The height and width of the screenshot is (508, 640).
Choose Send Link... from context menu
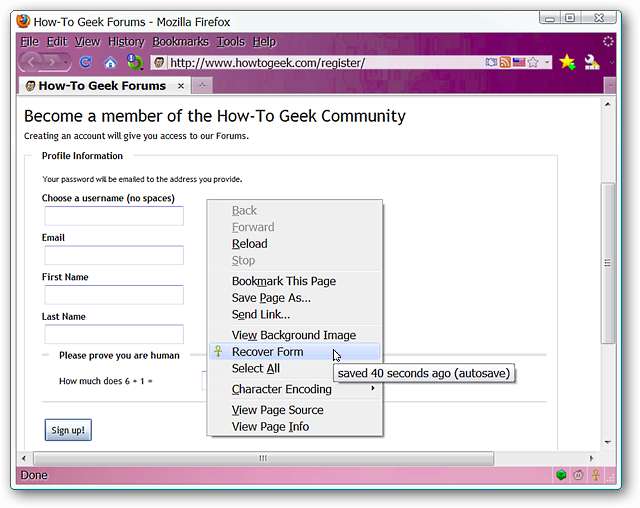pyautogui.click(x=295, y=315)
